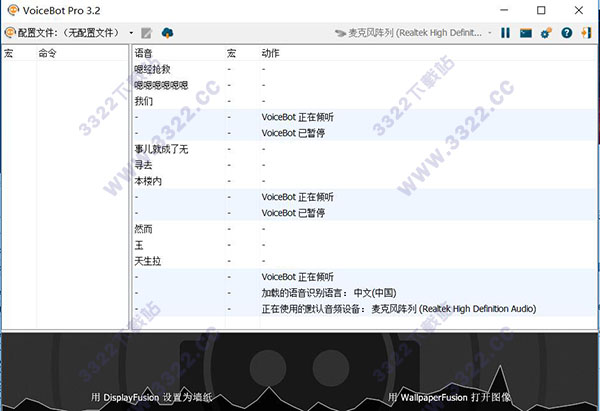Viewport: 600px width, 411px height.
Task: Click the 宏 column header in the log pane
Action: point(231,53)
